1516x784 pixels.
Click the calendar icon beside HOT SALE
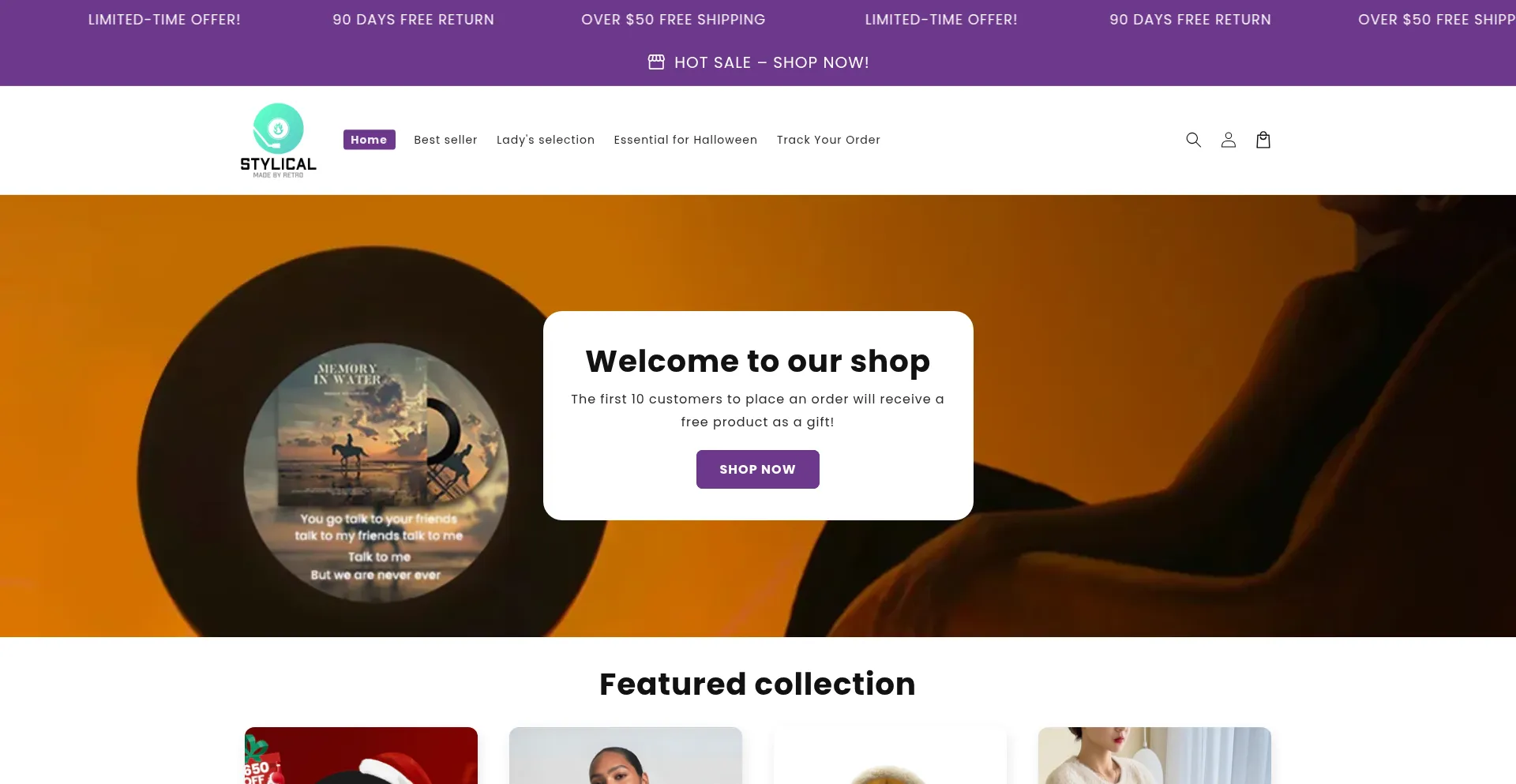(x=656, y=62)
